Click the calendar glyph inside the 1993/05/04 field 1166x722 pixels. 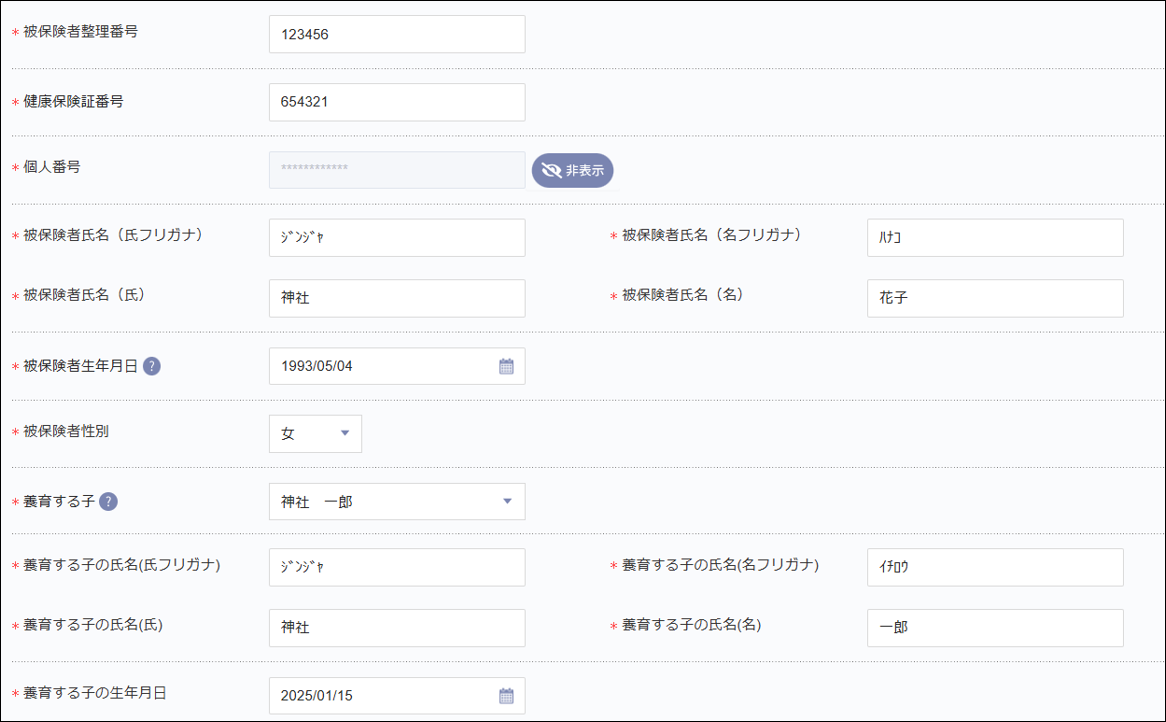tap(508, 366)
